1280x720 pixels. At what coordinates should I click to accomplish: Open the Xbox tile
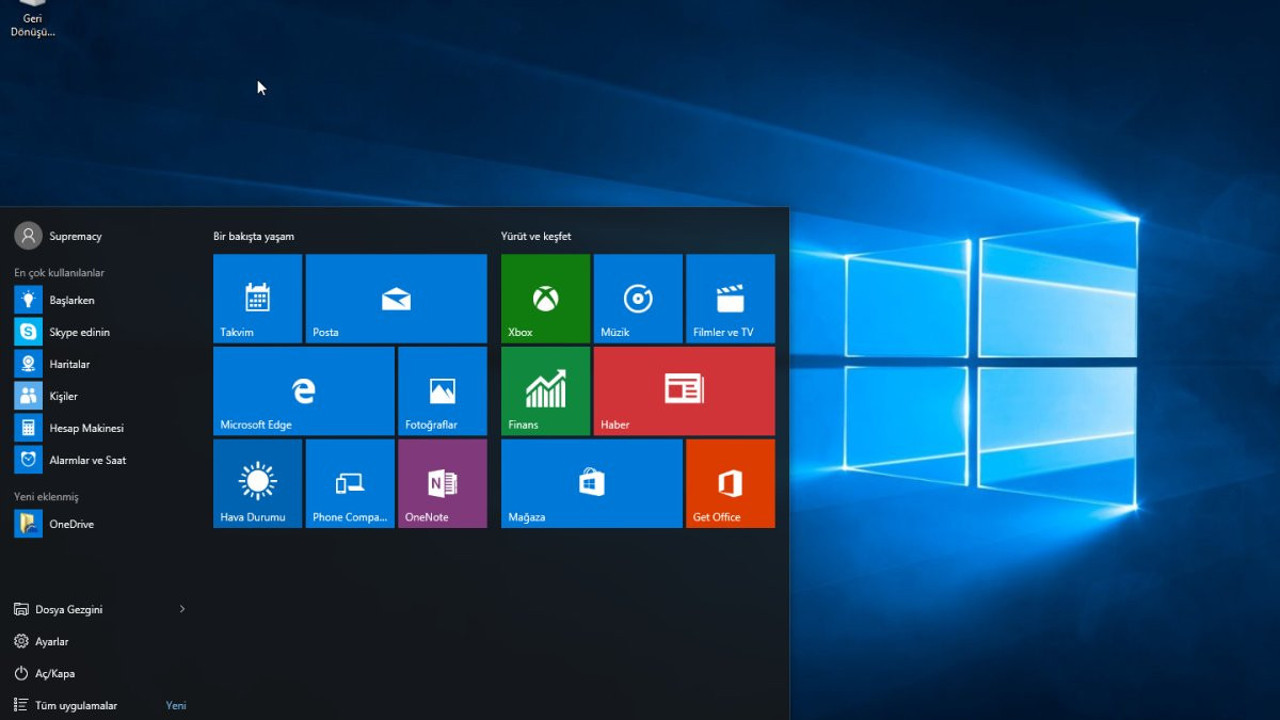point(545,297)
